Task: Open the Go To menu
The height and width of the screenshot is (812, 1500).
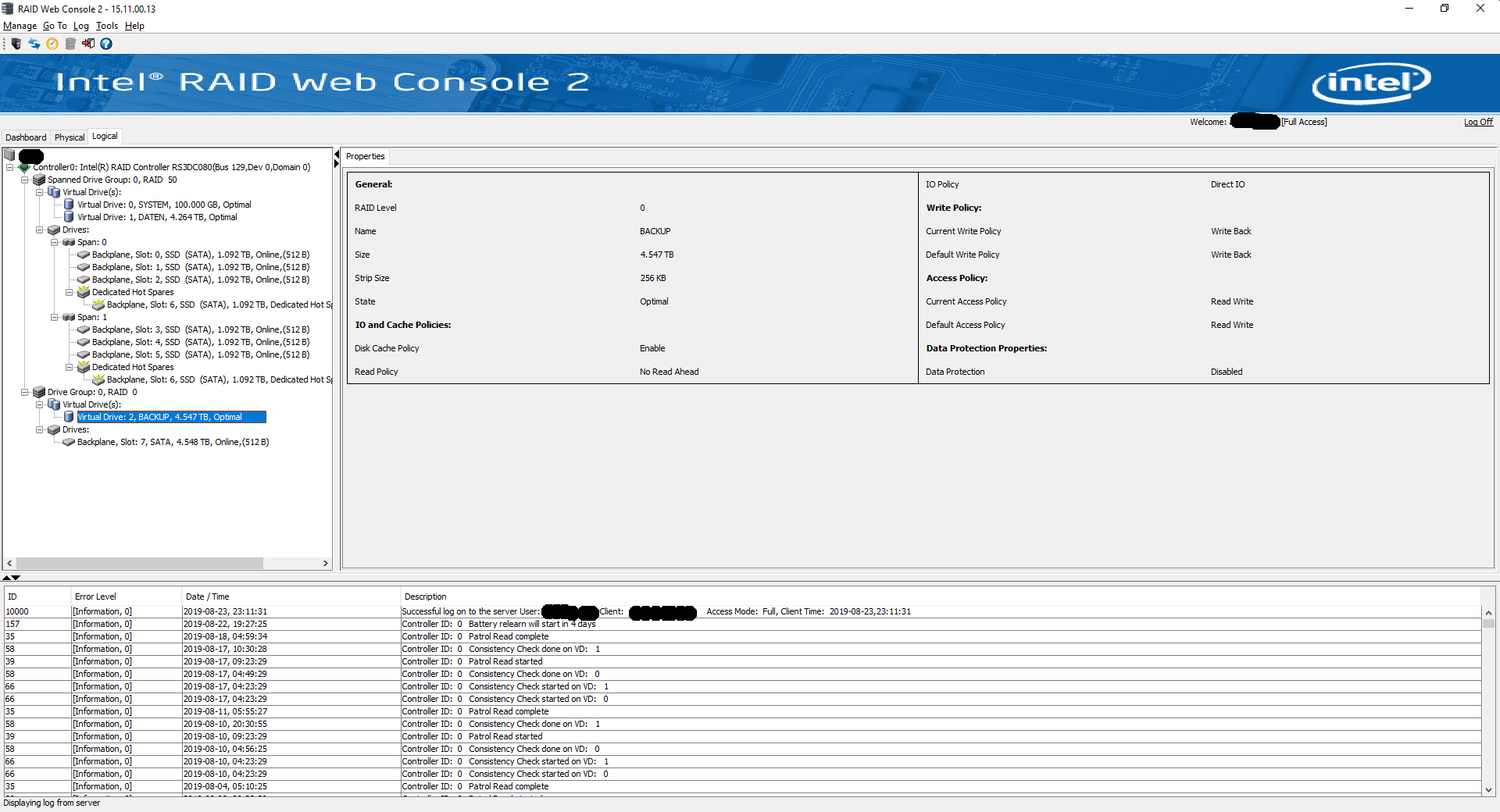Action: coord(55,26)
